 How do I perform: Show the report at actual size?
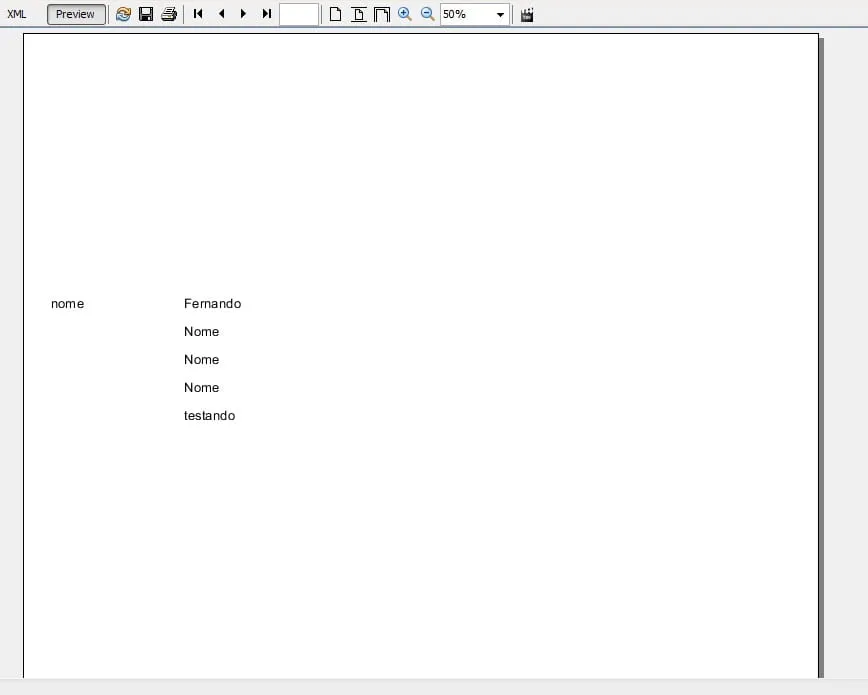(336, 14)
